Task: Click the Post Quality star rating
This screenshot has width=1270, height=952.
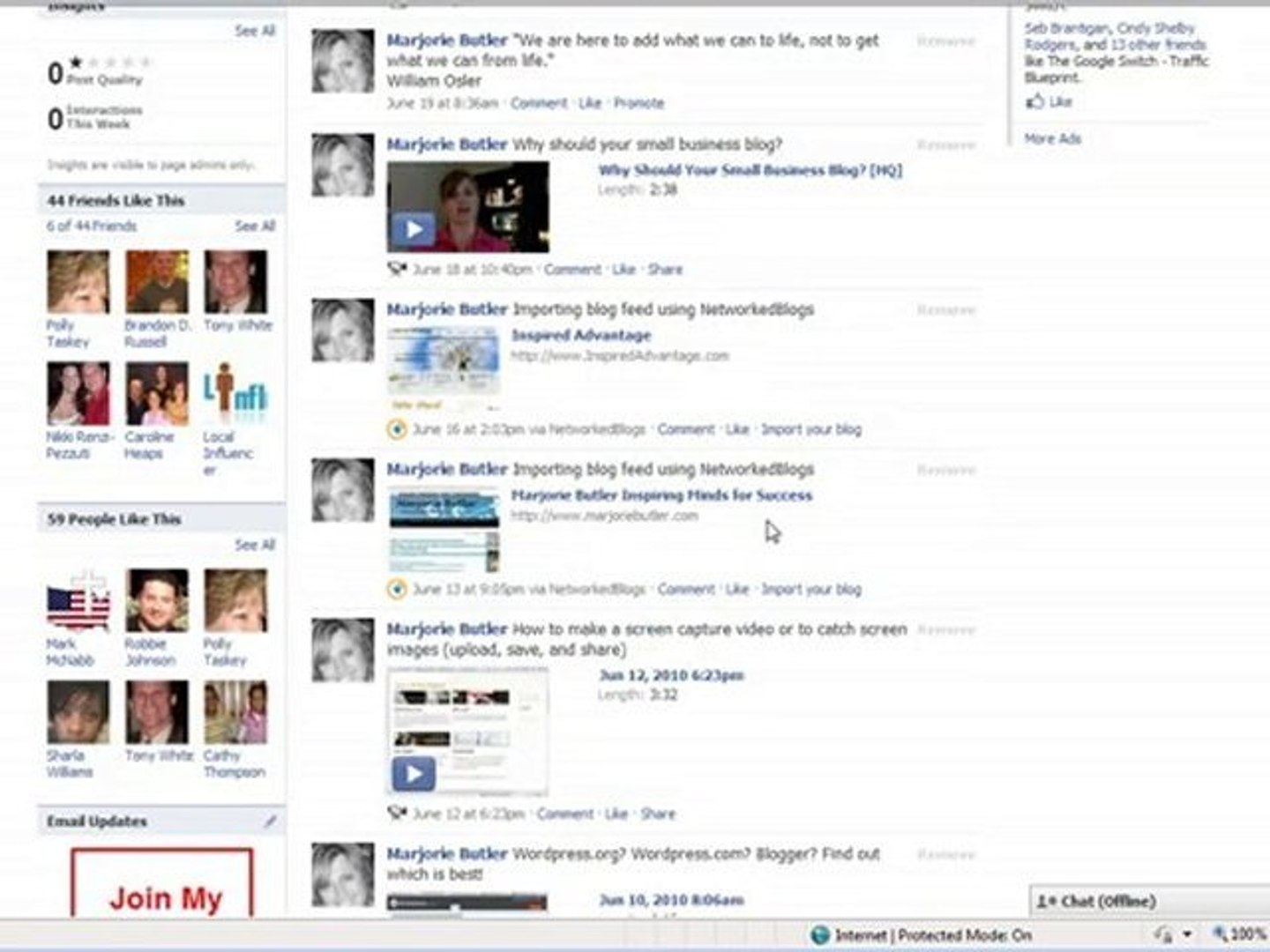Action: (110, 62)
